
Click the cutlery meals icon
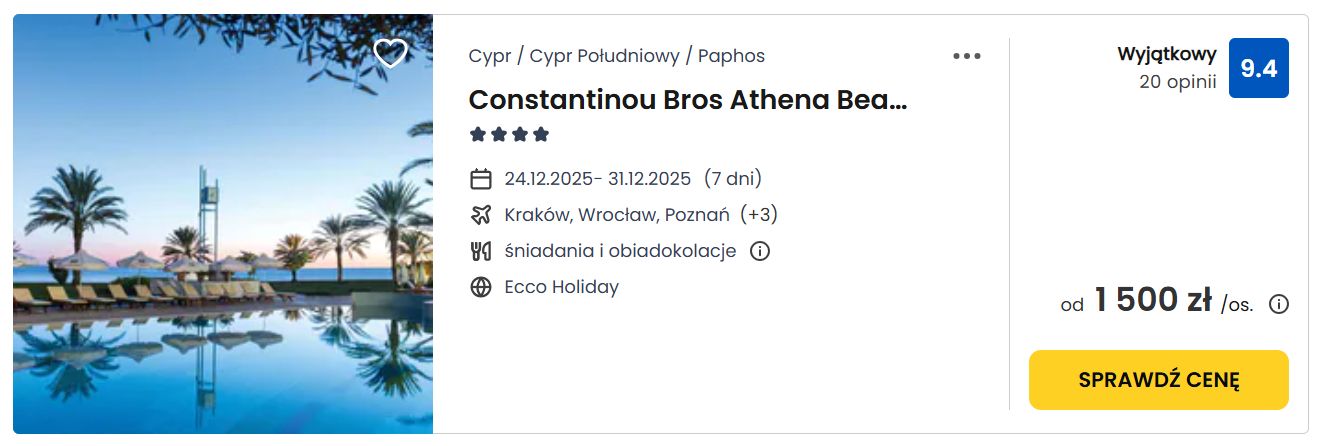pyautogui.click(x=481, y=251)
